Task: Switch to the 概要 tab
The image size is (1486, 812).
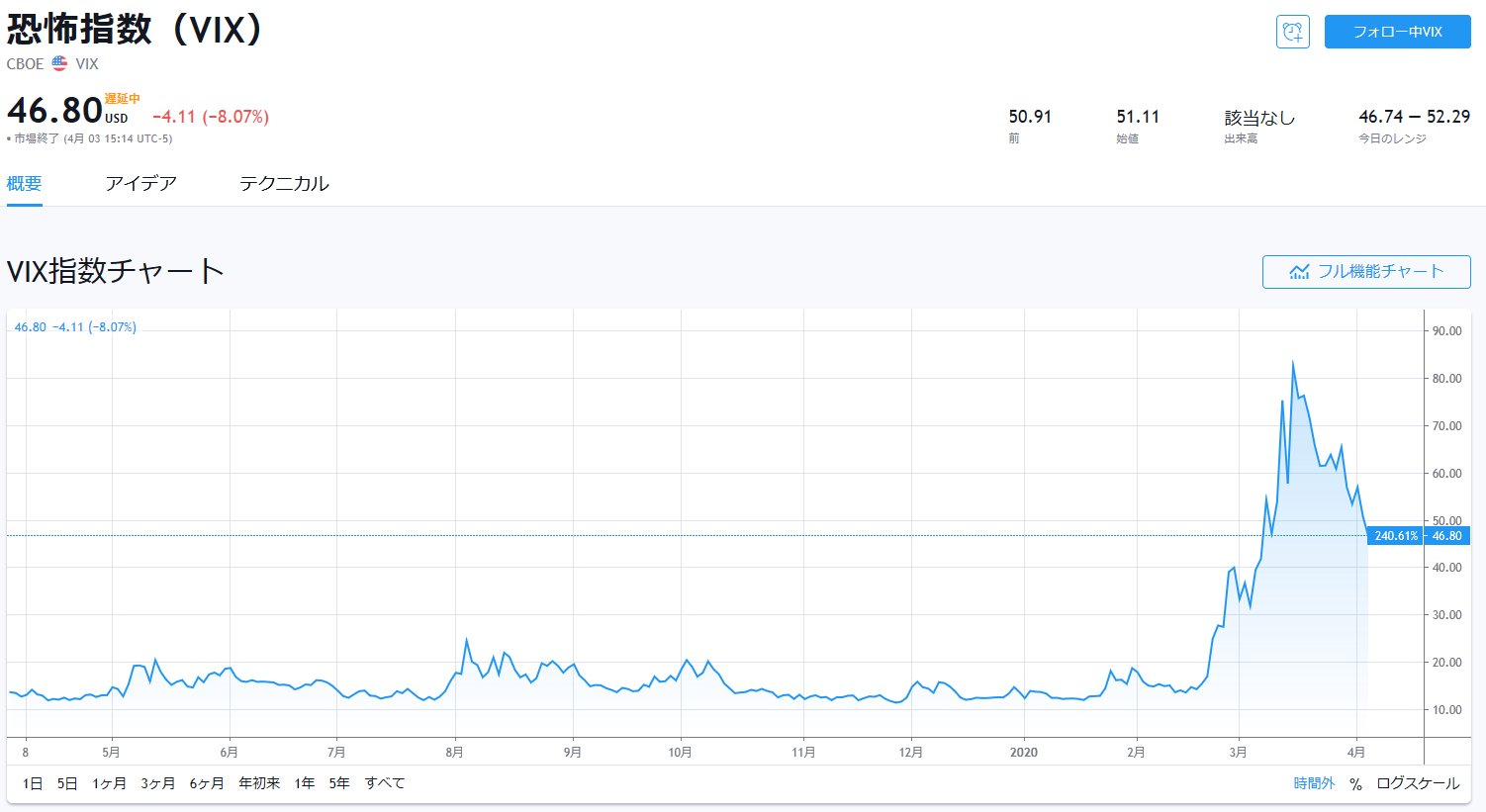Action: point(24,184)
